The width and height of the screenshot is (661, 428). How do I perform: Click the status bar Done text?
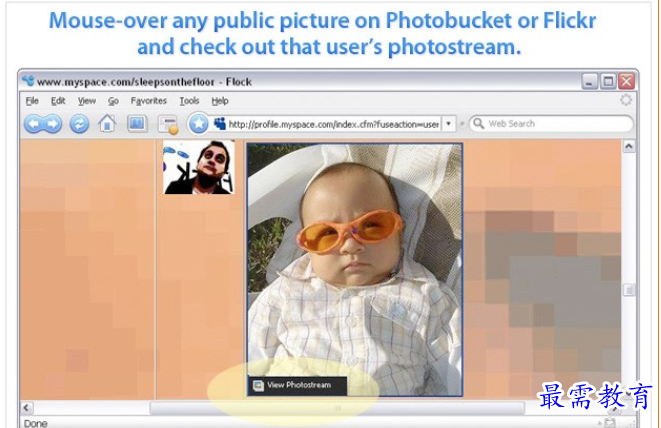36,423
